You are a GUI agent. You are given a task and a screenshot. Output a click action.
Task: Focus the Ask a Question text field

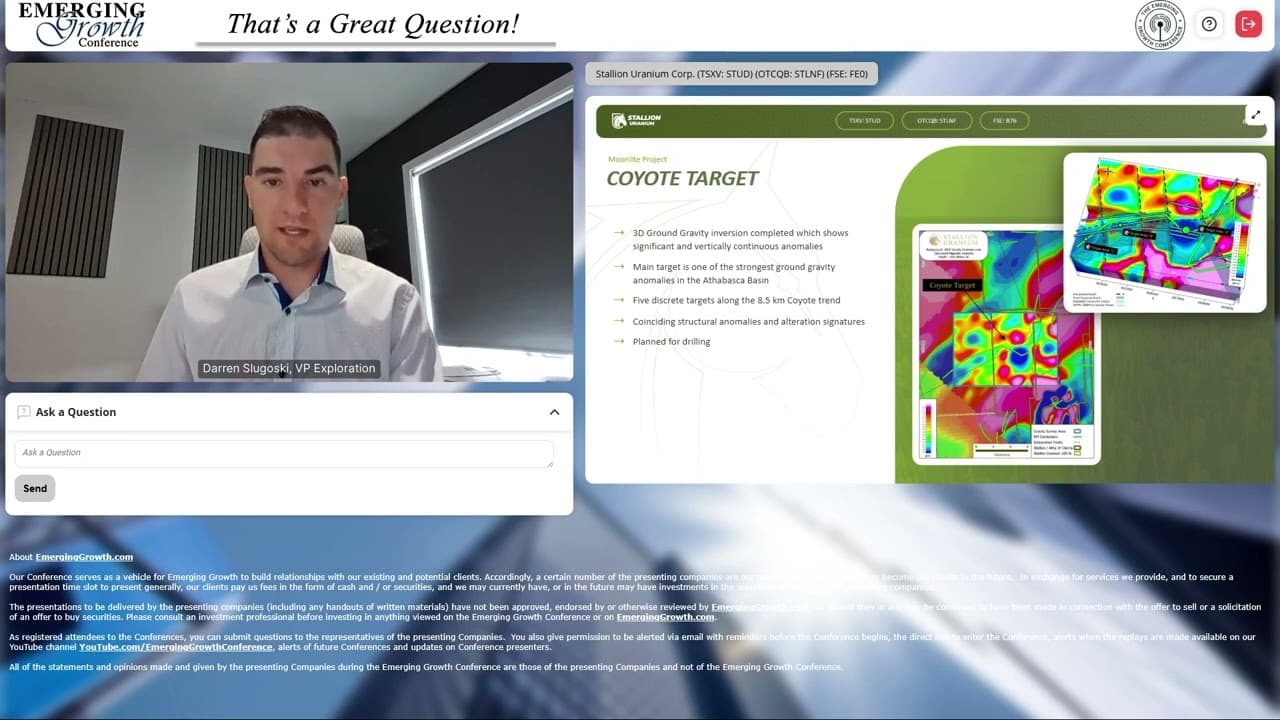(284, 453)
